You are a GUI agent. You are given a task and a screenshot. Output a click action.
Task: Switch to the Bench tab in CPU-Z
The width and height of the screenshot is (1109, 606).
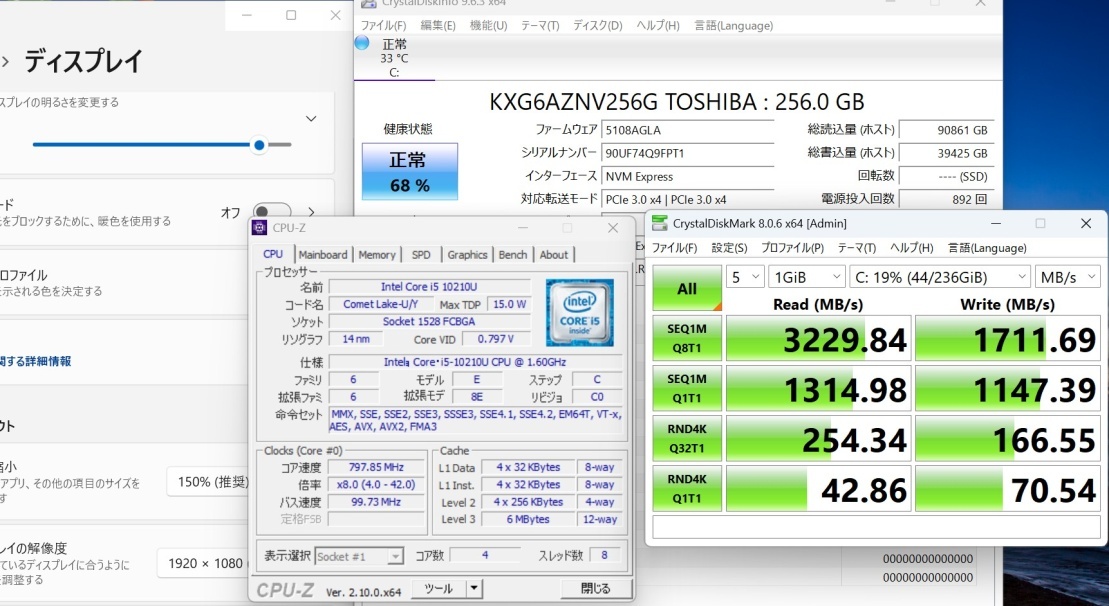[x=513, y=255]
